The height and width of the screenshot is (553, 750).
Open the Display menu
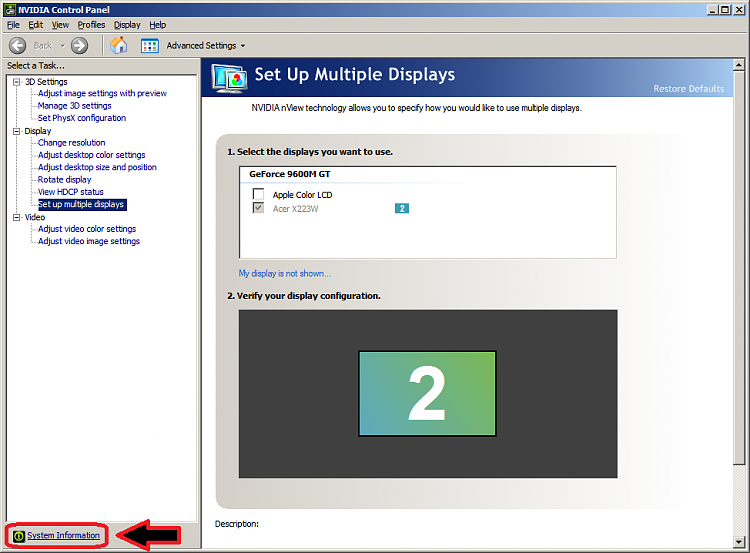[x=127, y=25]
